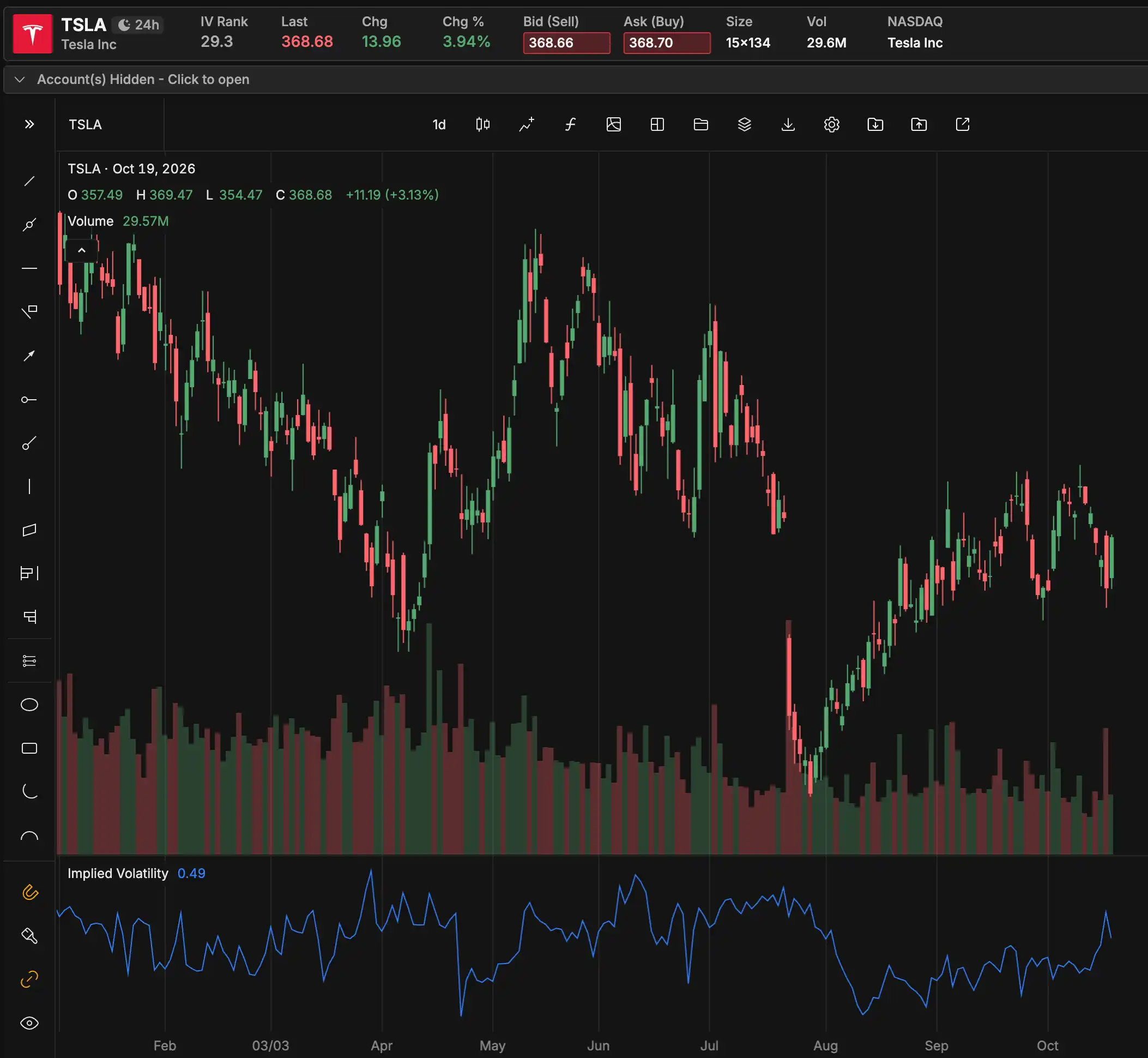Expand the left sidebar double-chevron
This screenshot has height=1058, width=1148.
[29, 124]
